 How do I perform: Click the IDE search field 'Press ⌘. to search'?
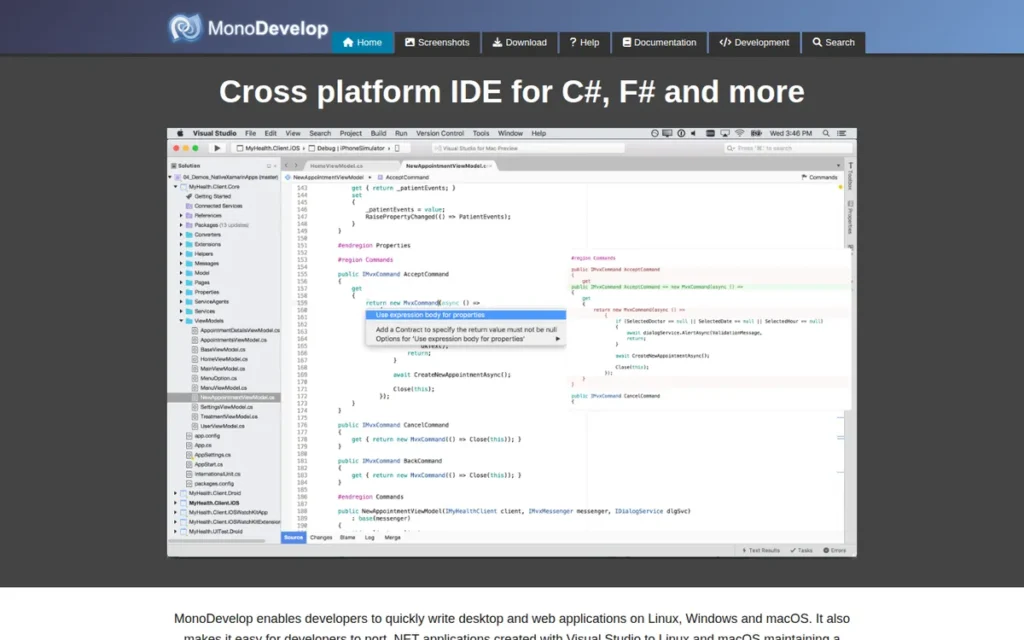point(788,148)
